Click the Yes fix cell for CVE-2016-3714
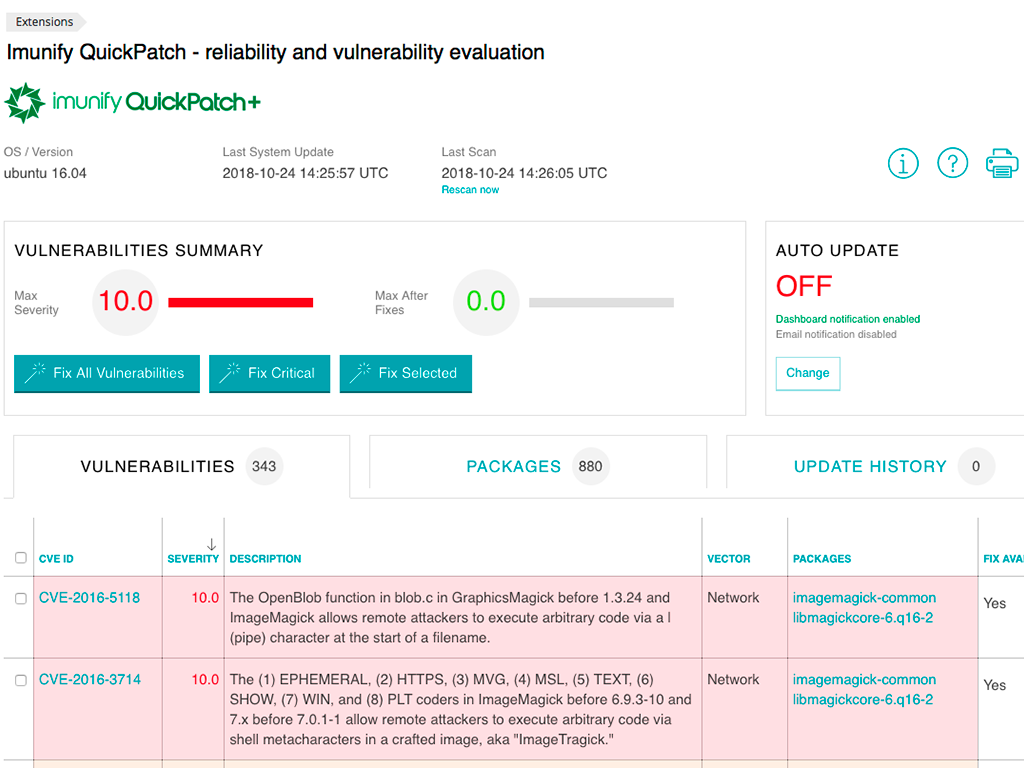Viewport: 1024px width, 768px height. [x=995, y=685]
